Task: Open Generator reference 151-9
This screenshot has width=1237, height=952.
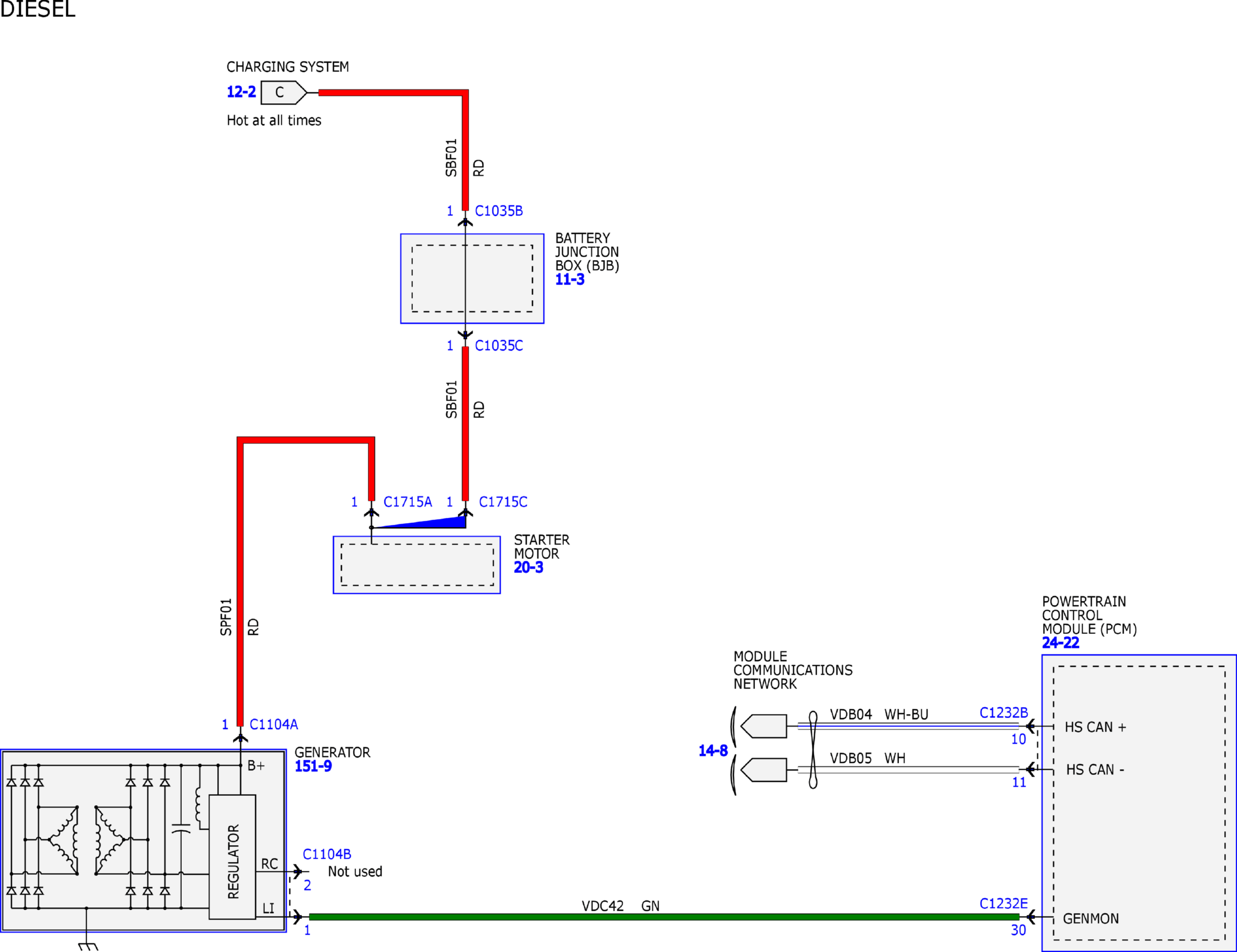Action: (x=313, y=766)
